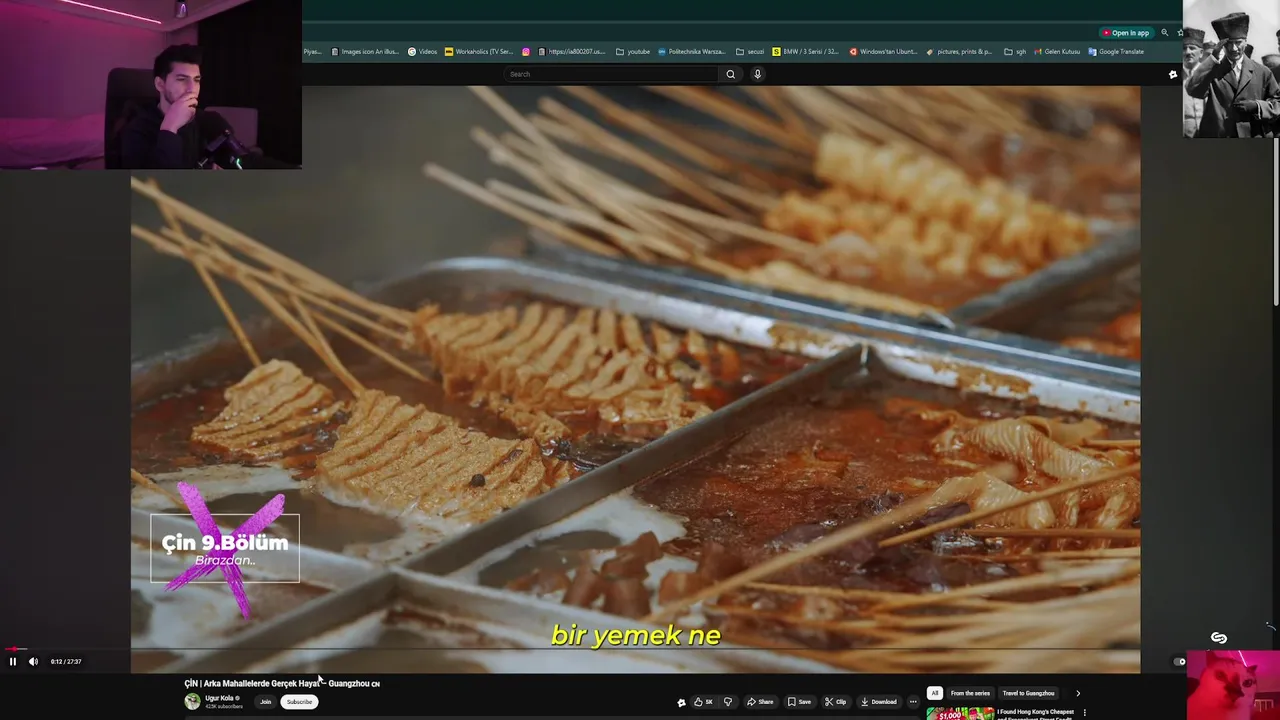Select the Travel to Guangzhou chip
This screenshot has height=720, width=1280.
[1028, 693]
